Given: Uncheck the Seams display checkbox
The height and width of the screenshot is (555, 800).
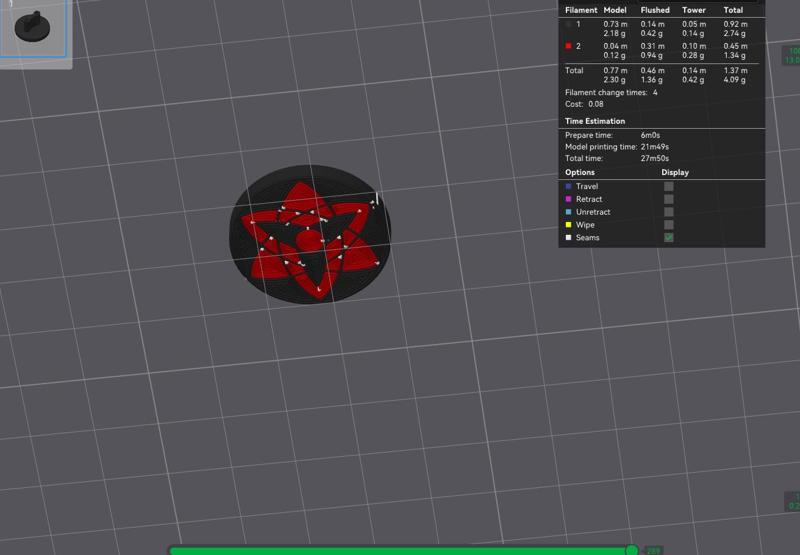Looking at the screenshot, I should pyautogui.click(x=668, y=237).
